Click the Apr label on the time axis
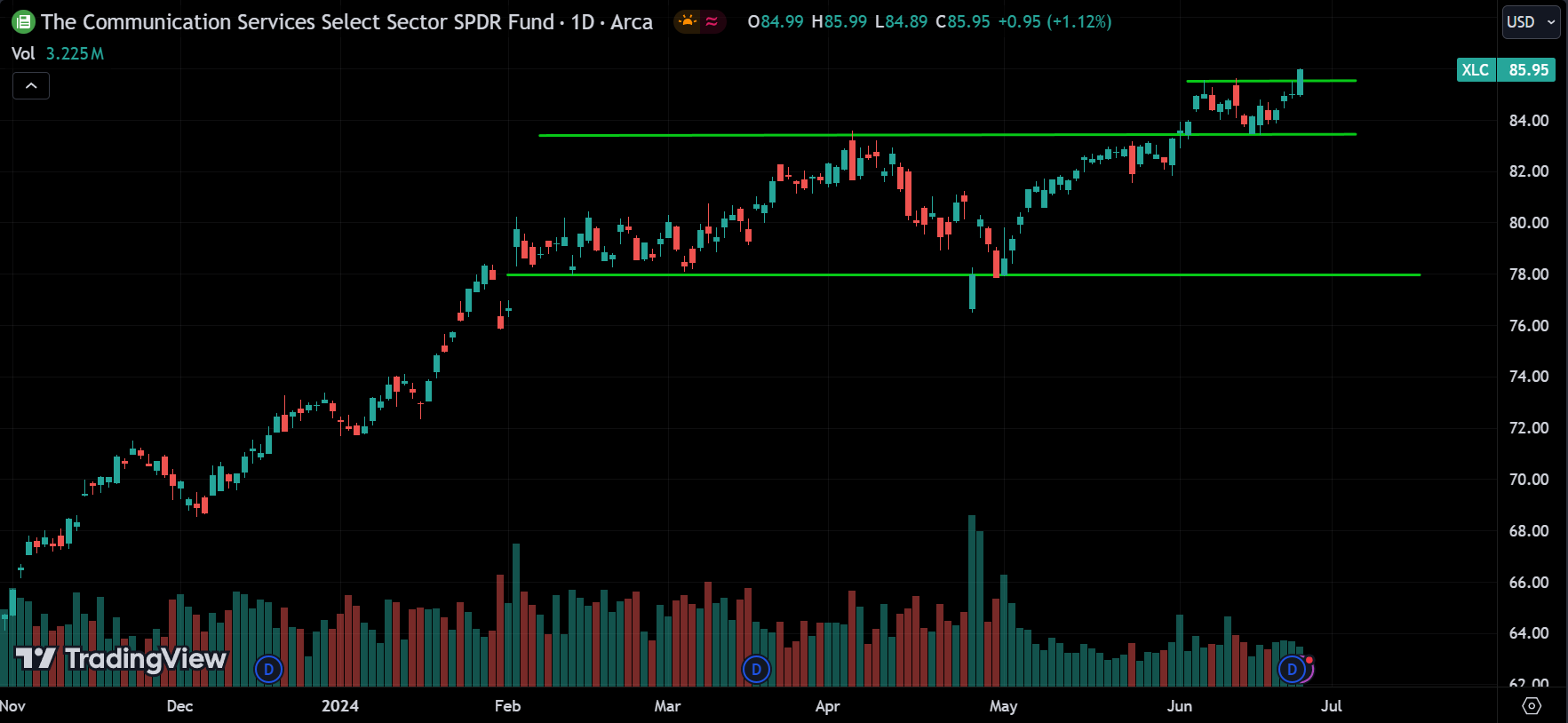 [x=827, y=706]
